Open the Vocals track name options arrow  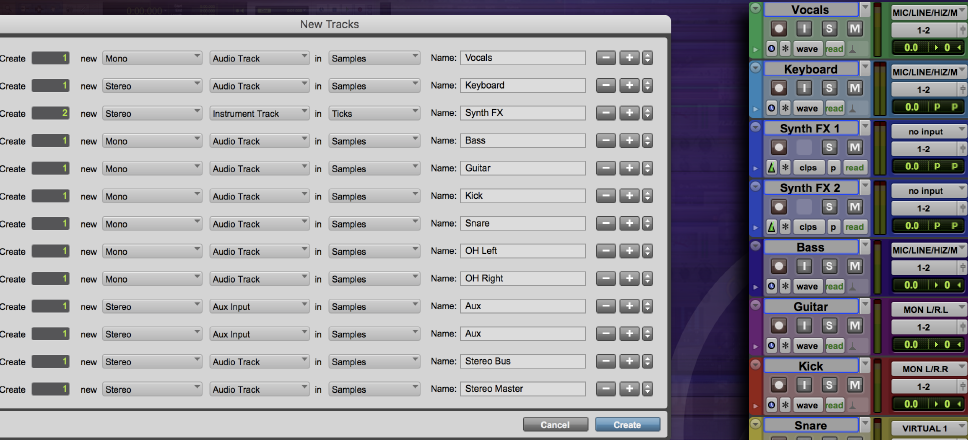(864, 9)
